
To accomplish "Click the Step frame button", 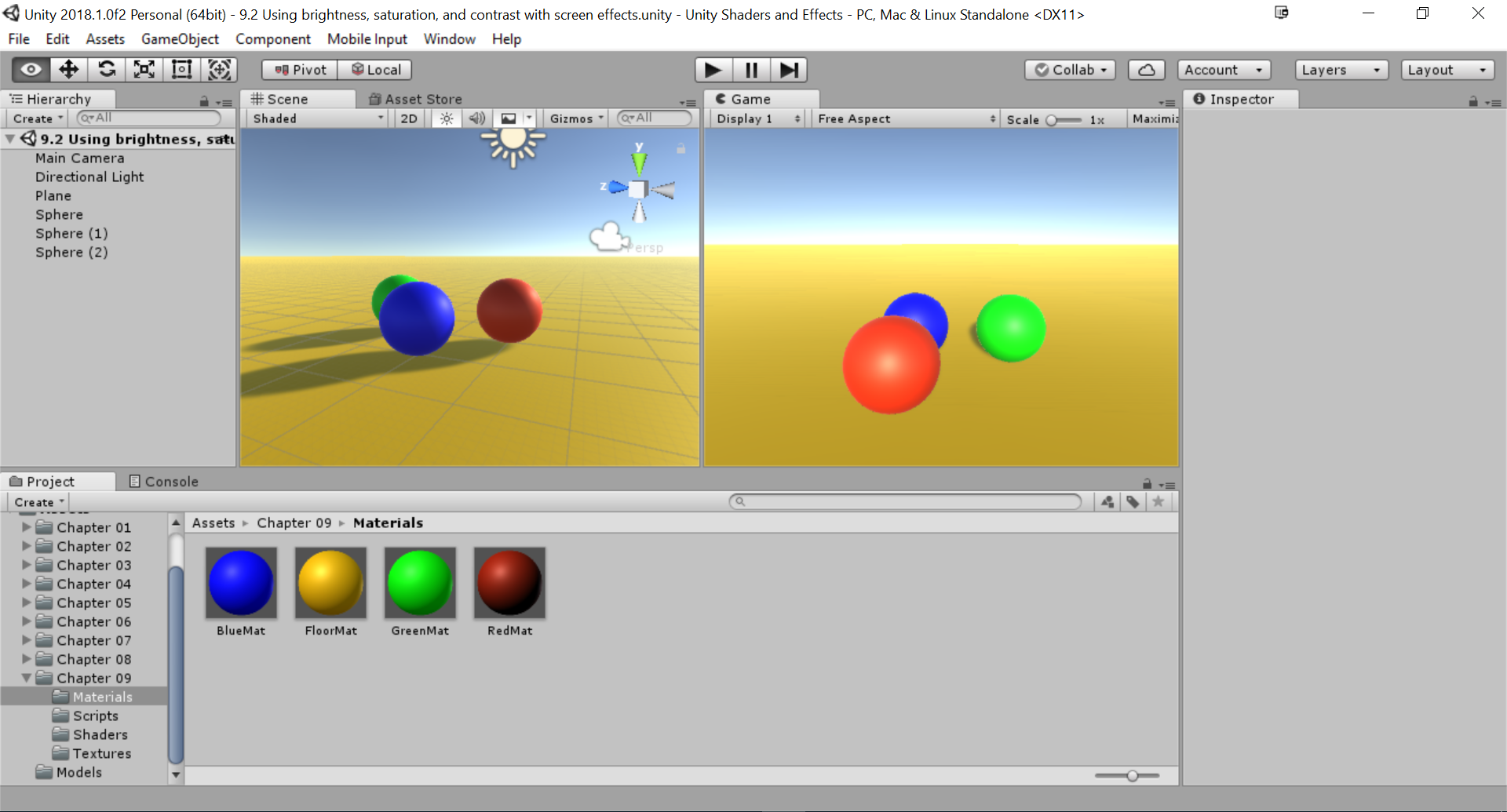I will (789, 70).
